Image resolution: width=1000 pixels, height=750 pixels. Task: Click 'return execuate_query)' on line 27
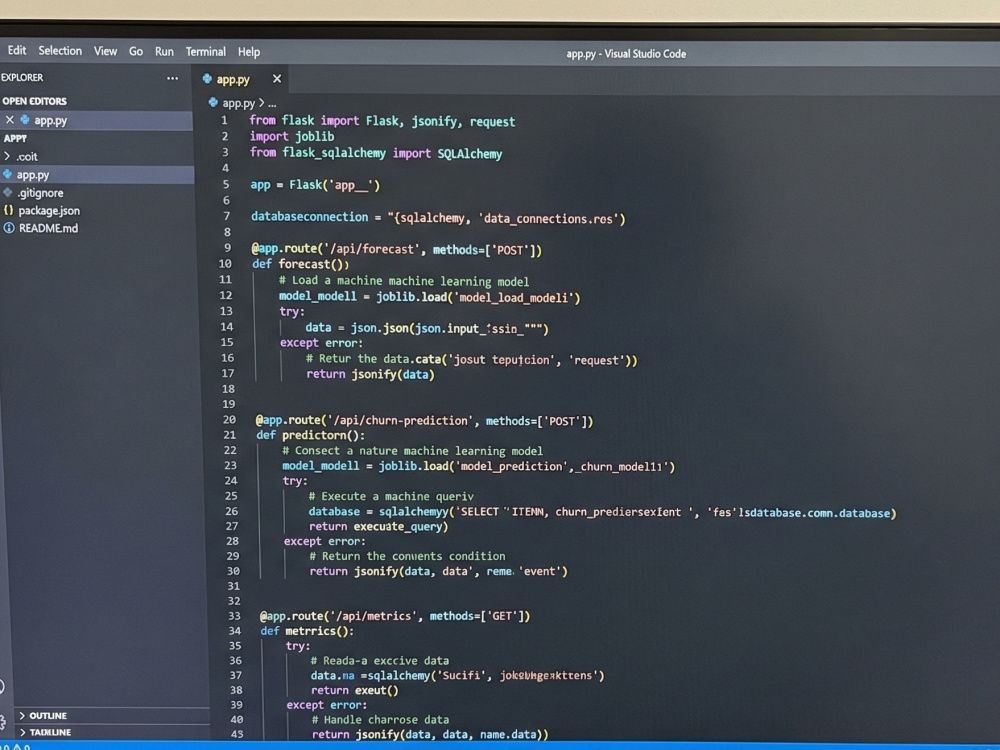coord(379,527)
